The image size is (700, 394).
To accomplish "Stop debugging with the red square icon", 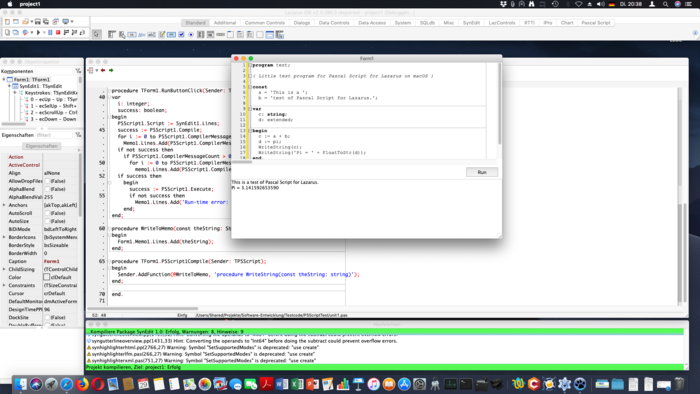I will coord(58,33).
